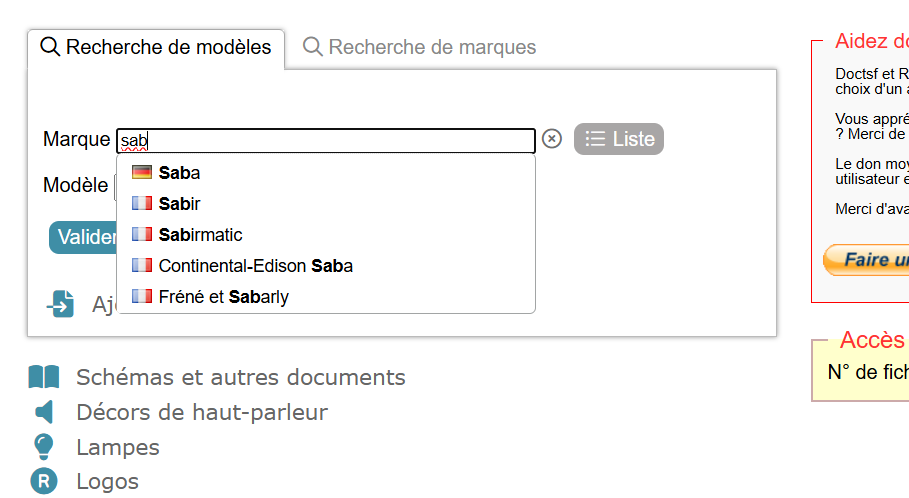
Task: Click the magnifier icon in Recherche de modèles
Action: pyautogui.click(x=50, y=47)
